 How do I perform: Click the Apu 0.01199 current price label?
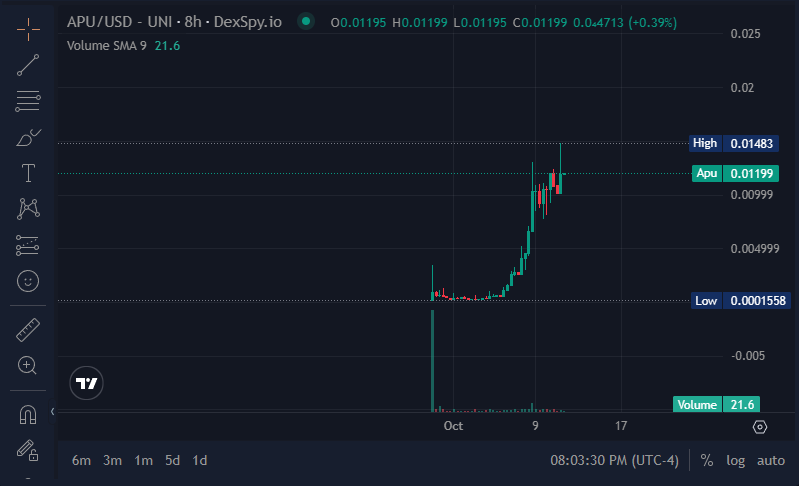735,174
